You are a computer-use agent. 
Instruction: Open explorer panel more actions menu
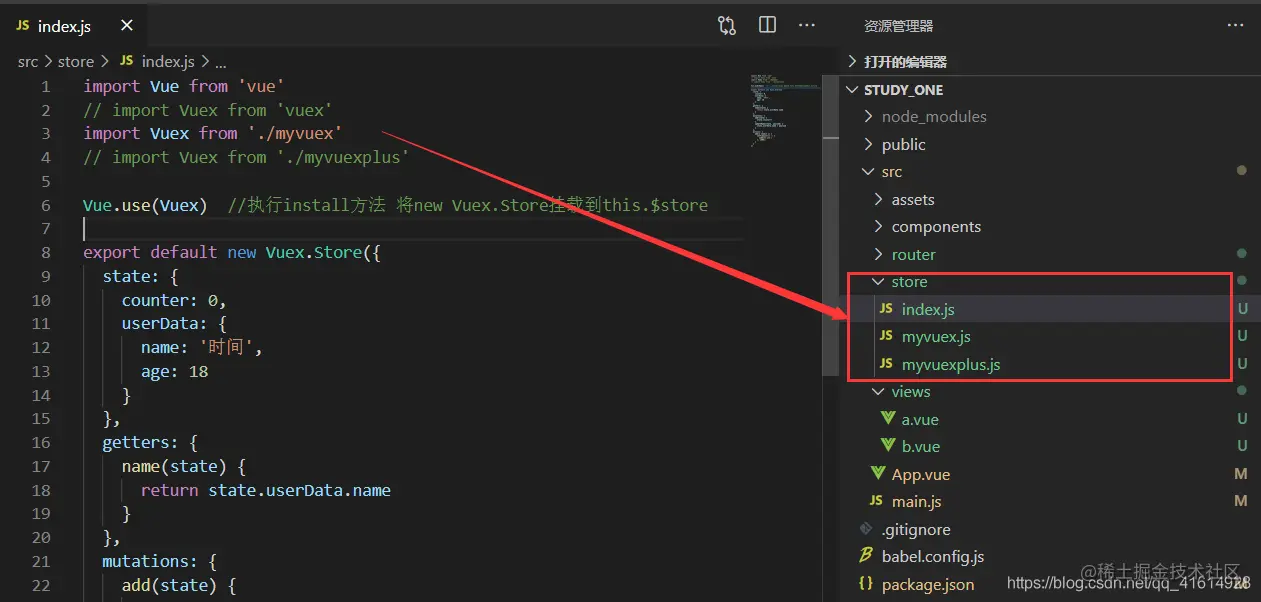coord(1236,26)
